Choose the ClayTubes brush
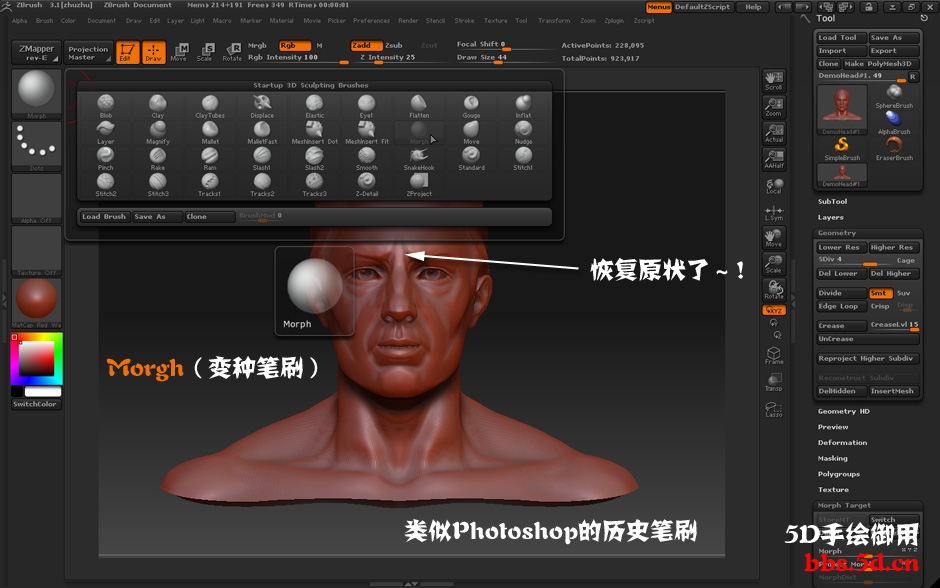940x588 pixels. (210, 106)
